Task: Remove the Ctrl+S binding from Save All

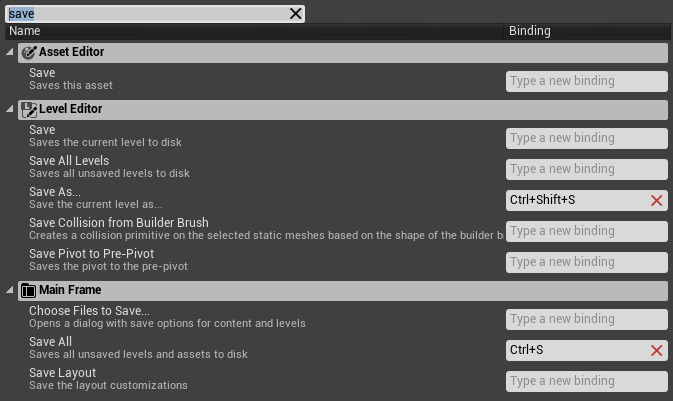Action: coord(657,350)
